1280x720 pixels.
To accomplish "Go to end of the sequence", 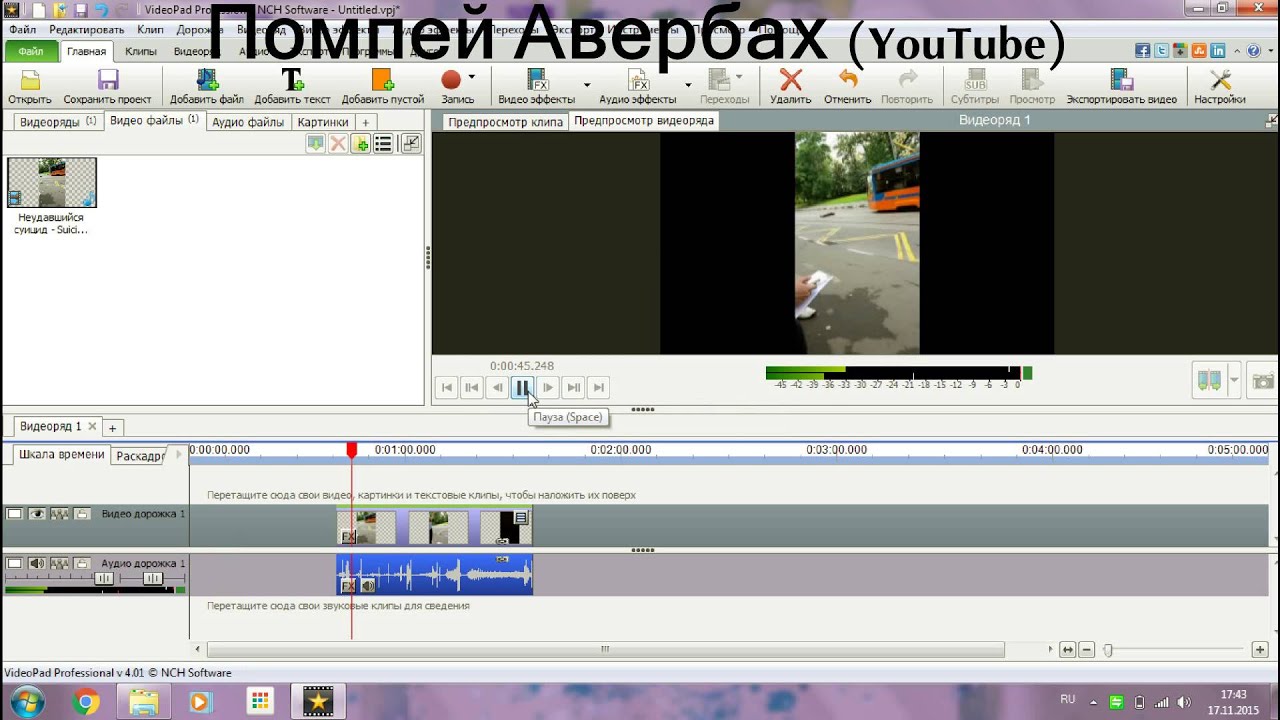I will coord(599,388).
